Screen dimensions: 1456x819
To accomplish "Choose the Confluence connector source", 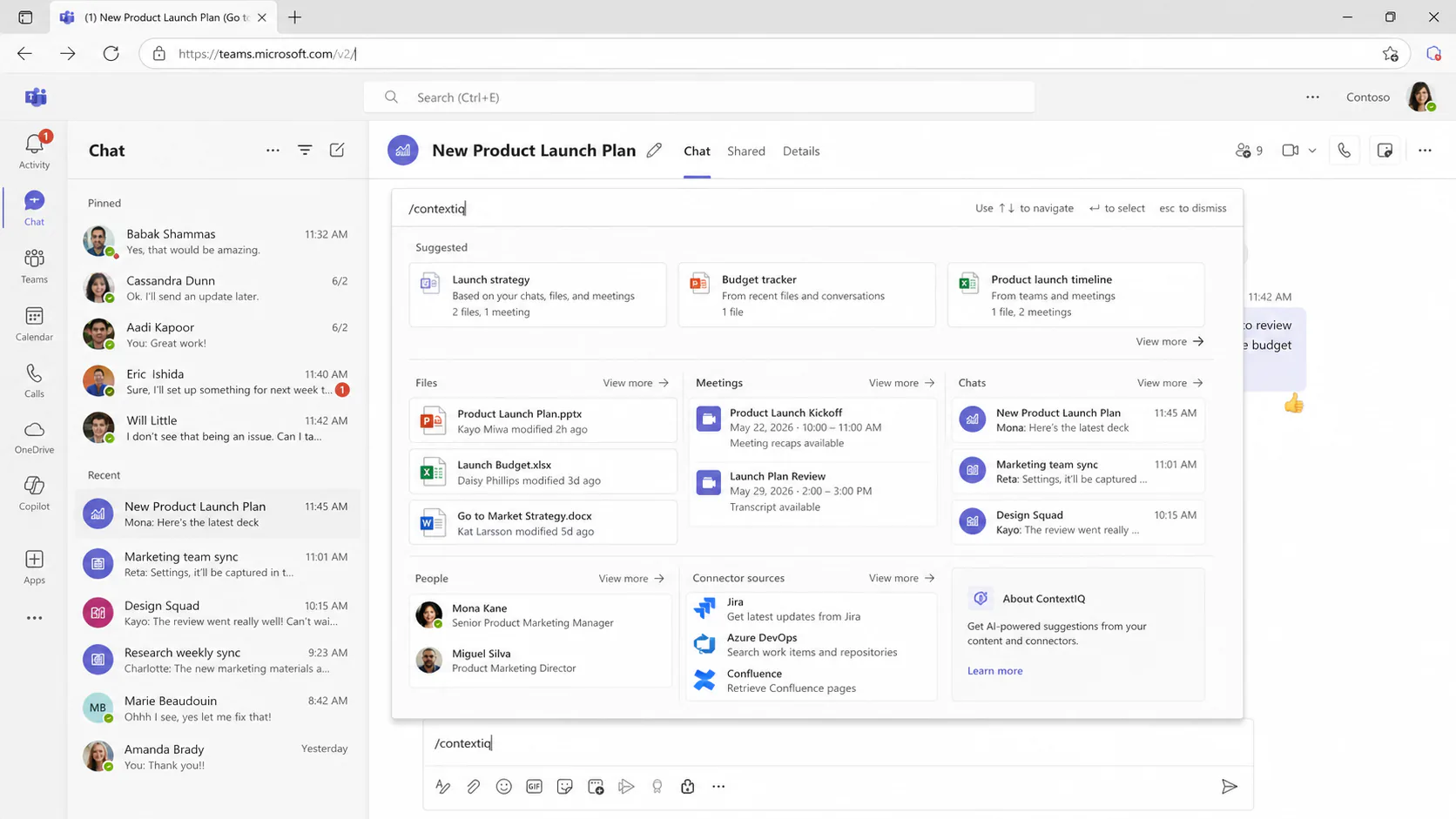I will [812, 681].
